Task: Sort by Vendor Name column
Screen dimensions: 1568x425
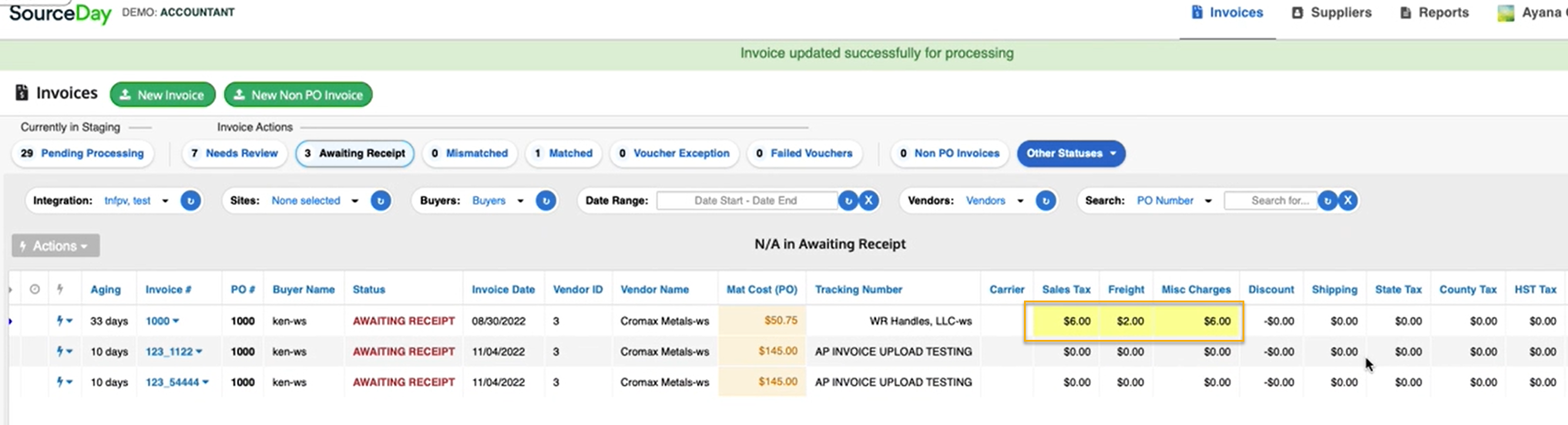Action: tap(654, 290)
